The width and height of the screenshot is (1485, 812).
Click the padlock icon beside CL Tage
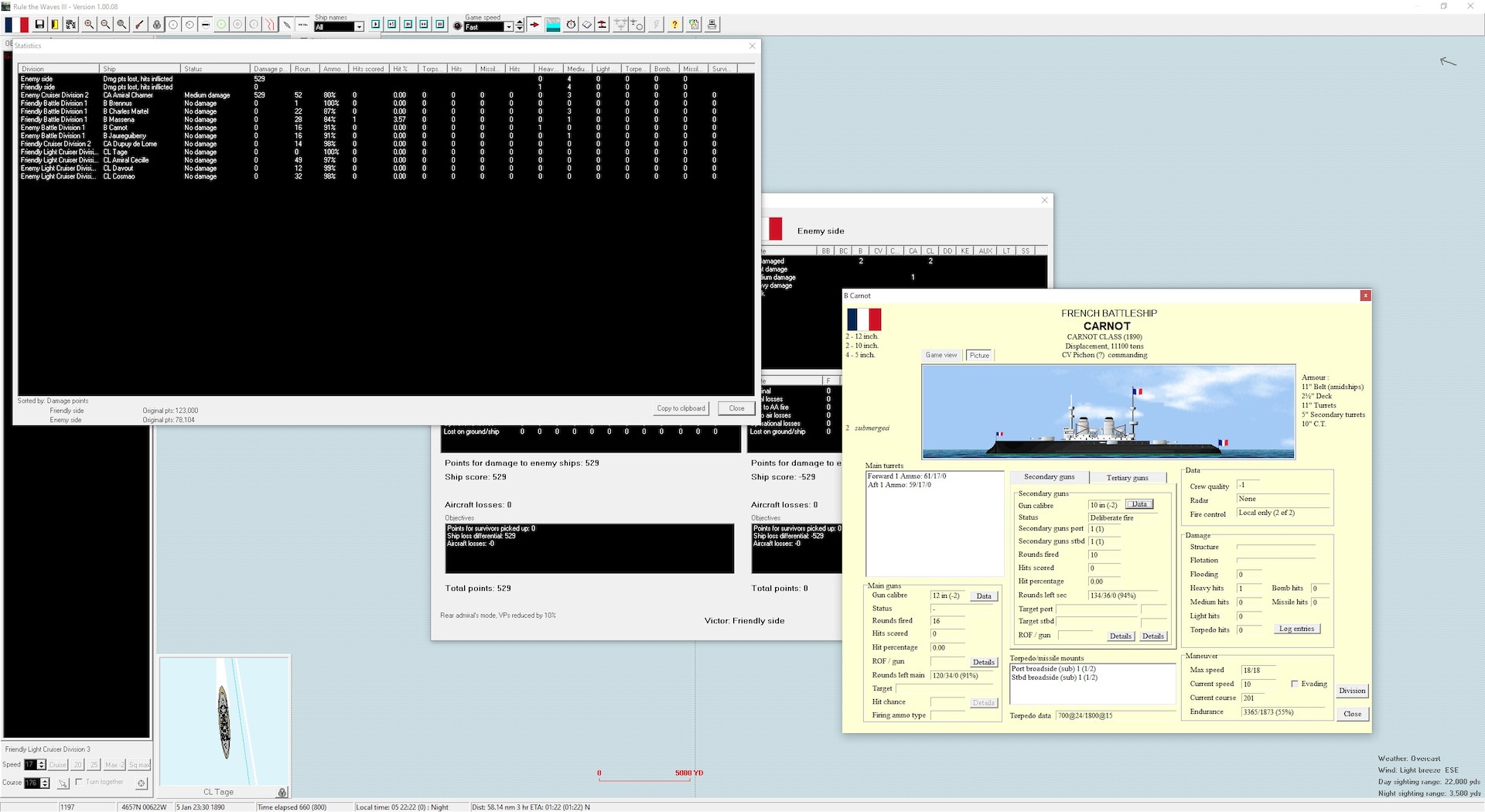282,792
